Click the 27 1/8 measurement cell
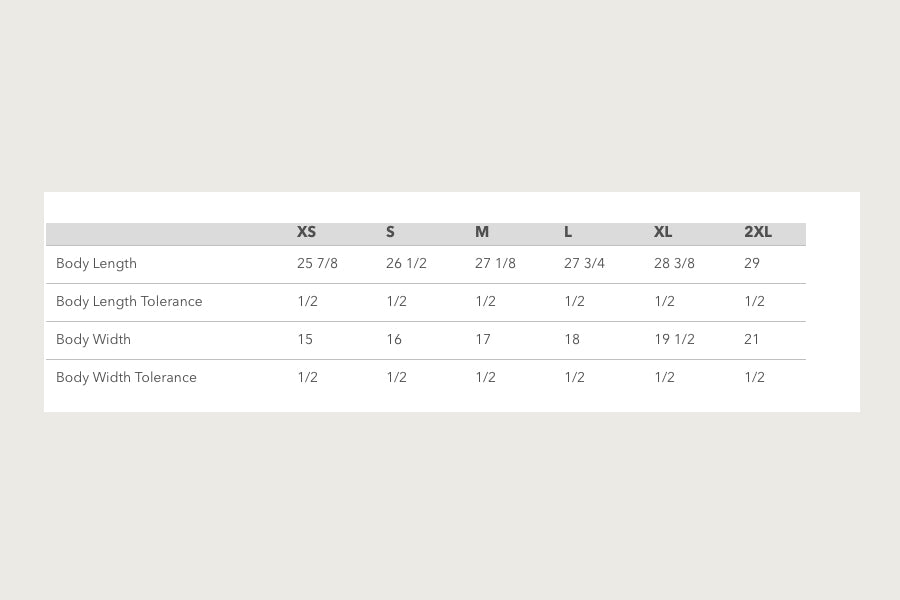 point(495,264)
